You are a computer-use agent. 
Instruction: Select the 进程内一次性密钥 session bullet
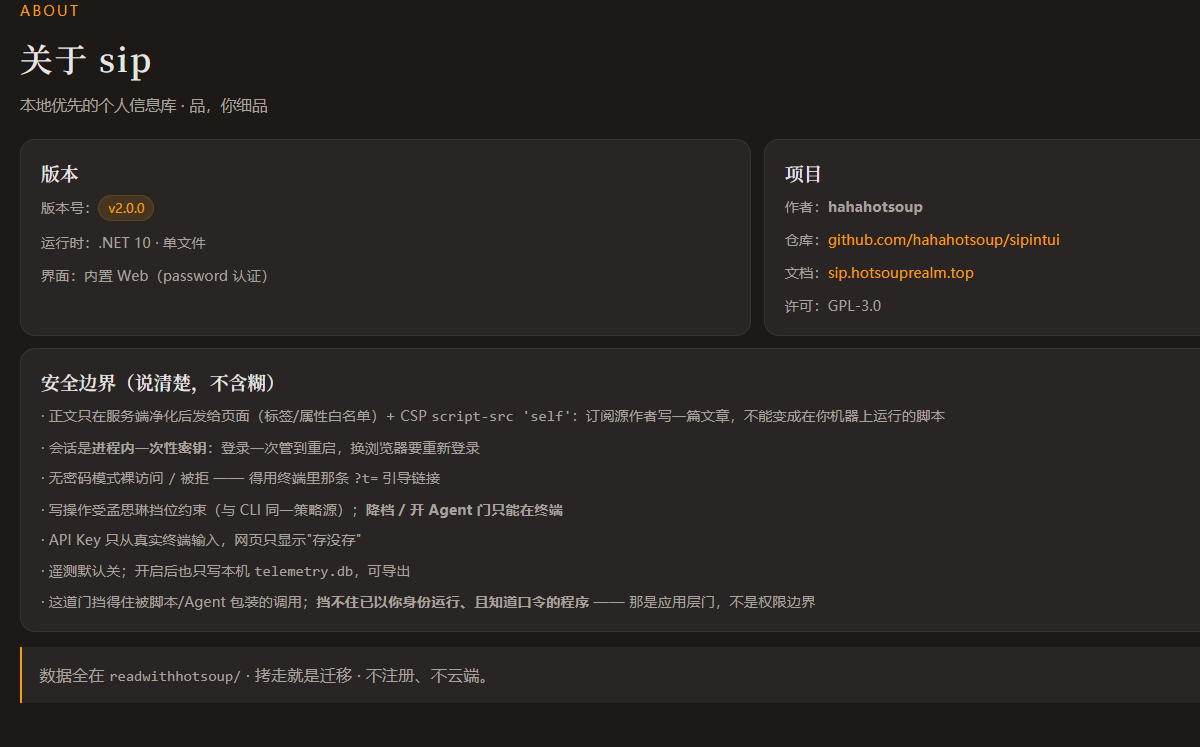(260, 448)
